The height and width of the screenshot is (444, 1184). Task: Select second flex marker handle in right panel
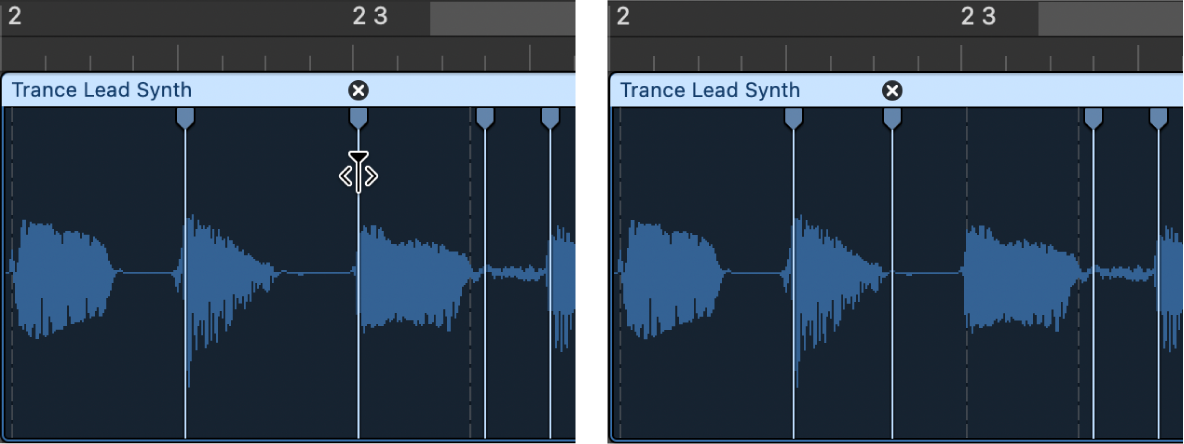(x=892, y=119)
